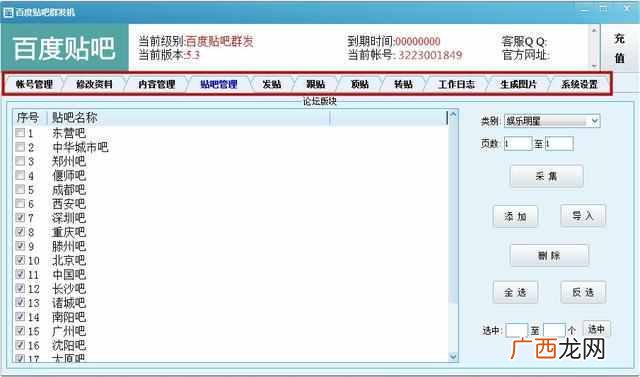Open the 跟贴 tab
640x377 pixels.
[x=316, y=84]
